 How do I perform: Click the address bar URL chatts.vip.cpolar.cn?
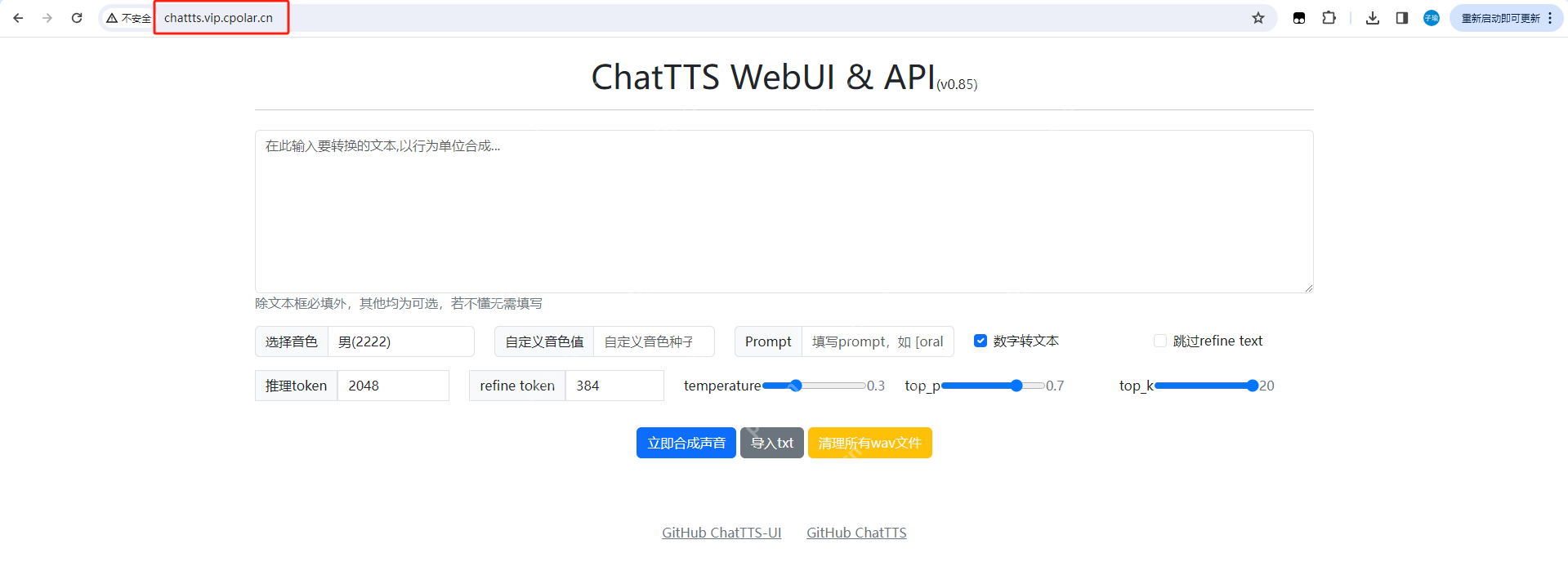pos(218,18)
